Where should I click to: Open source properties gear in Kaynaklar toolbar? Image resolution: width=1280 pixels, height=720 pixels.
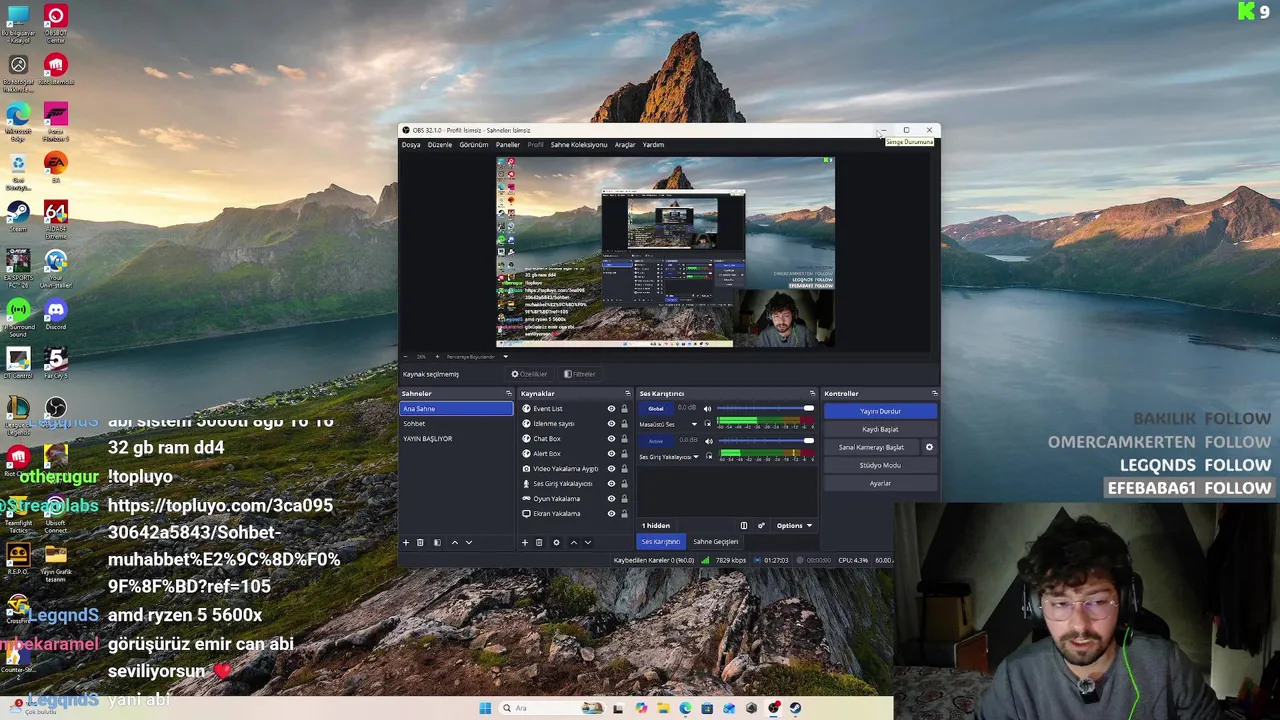[556, 542]
